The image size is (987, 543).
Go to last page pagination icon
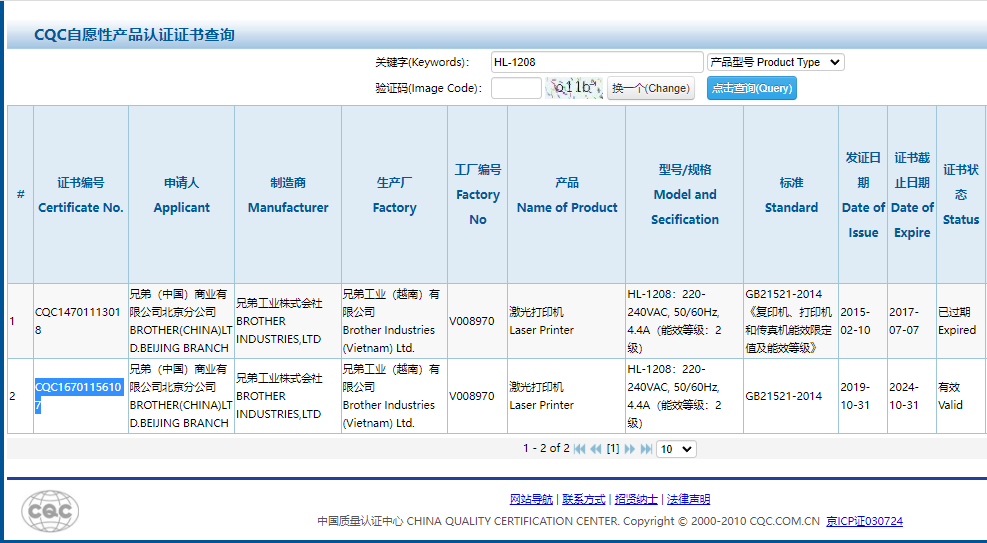(x=646, y=449)
